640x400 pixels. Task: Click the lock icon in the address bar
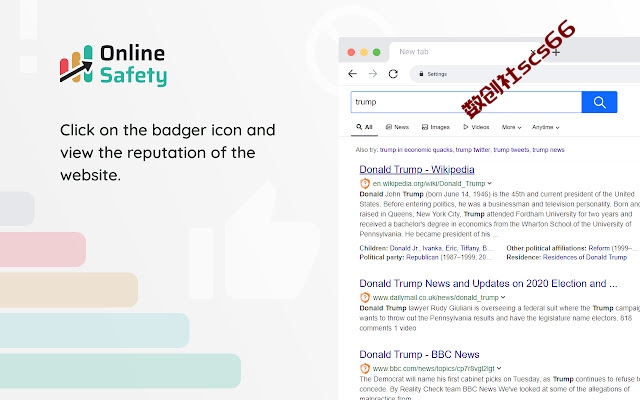(421, 74)
